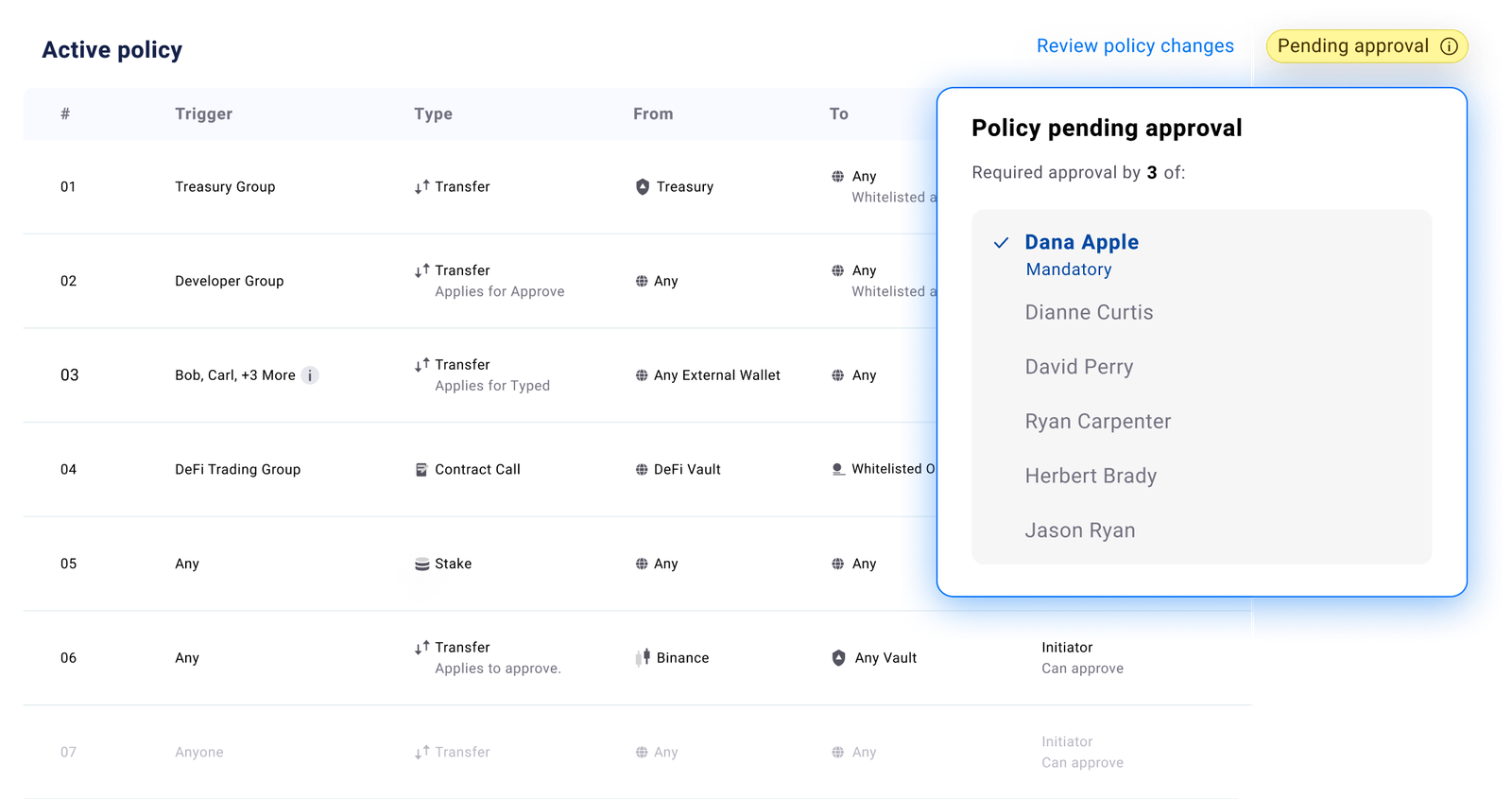Select approver Dianne Curtis
The height and width of the screenshot is (799, 1512).
pyautogui.click(x=1089, y=312)
